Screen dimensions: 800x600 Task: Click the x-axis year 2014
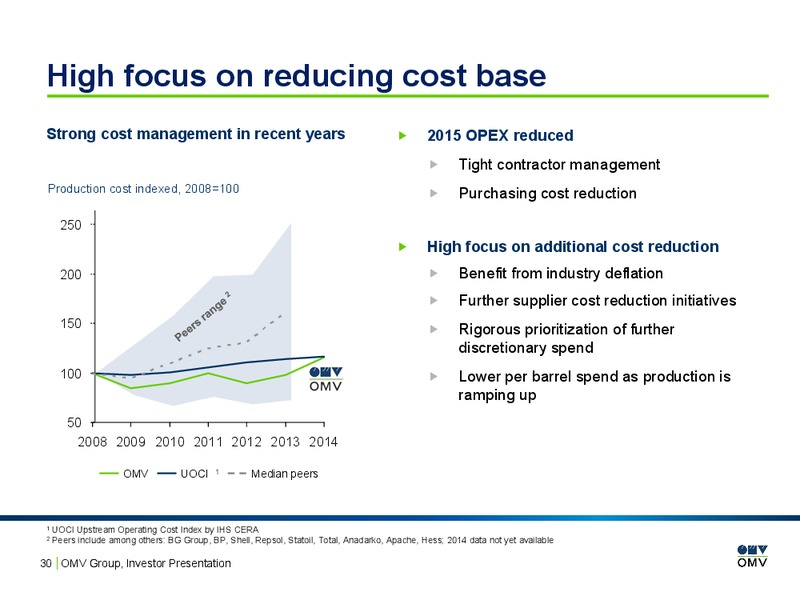click(x=323, y=442)
